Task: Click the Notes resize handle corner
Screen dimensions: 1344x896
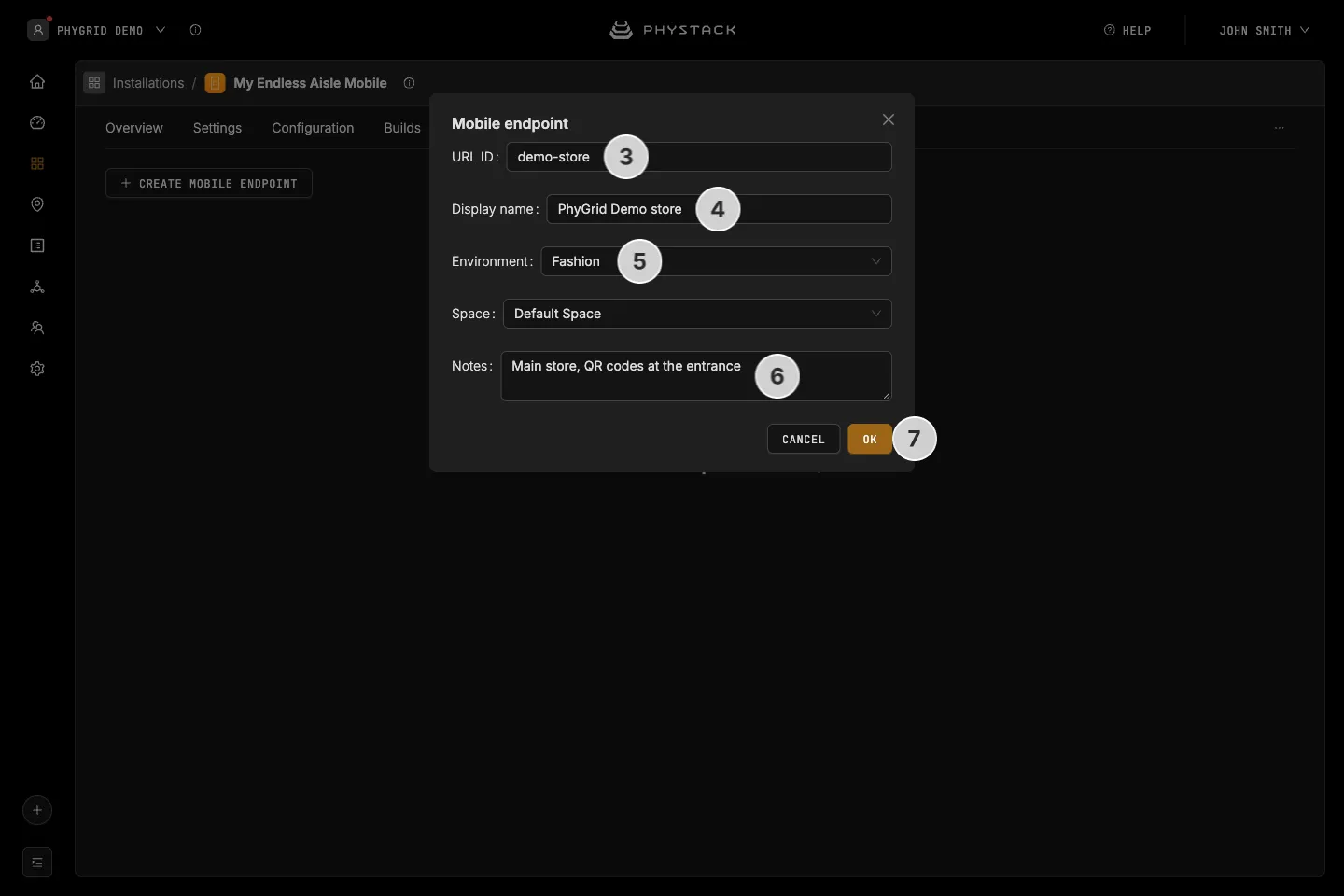Action: pyautogui.click(x=886, y=396)
